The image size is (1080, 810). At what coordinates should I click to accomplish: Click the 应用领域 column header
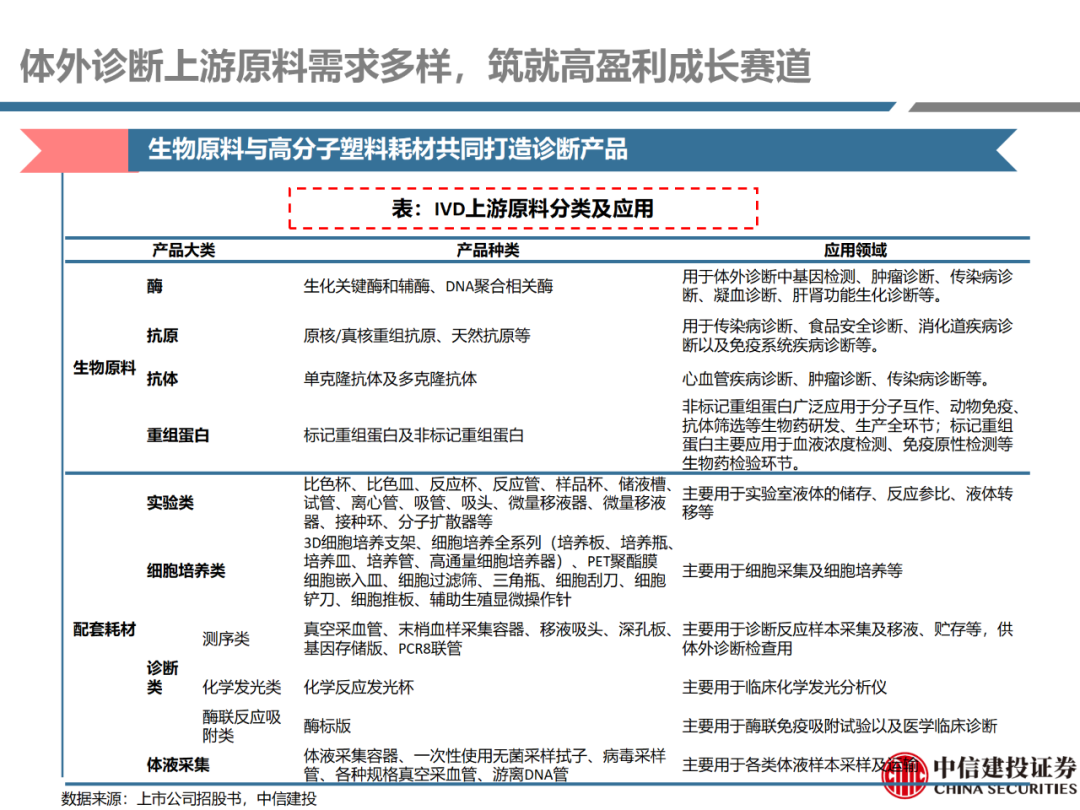pos(855,250)
